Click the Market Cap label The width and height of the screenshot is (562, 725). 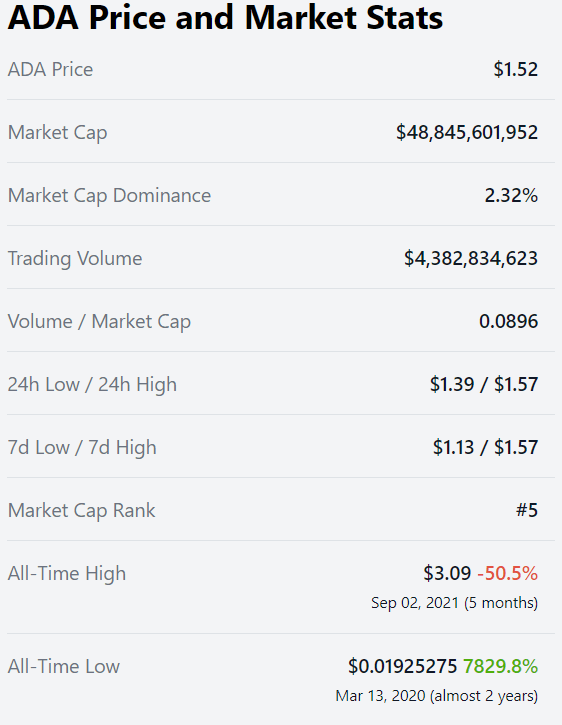point(58,133)
